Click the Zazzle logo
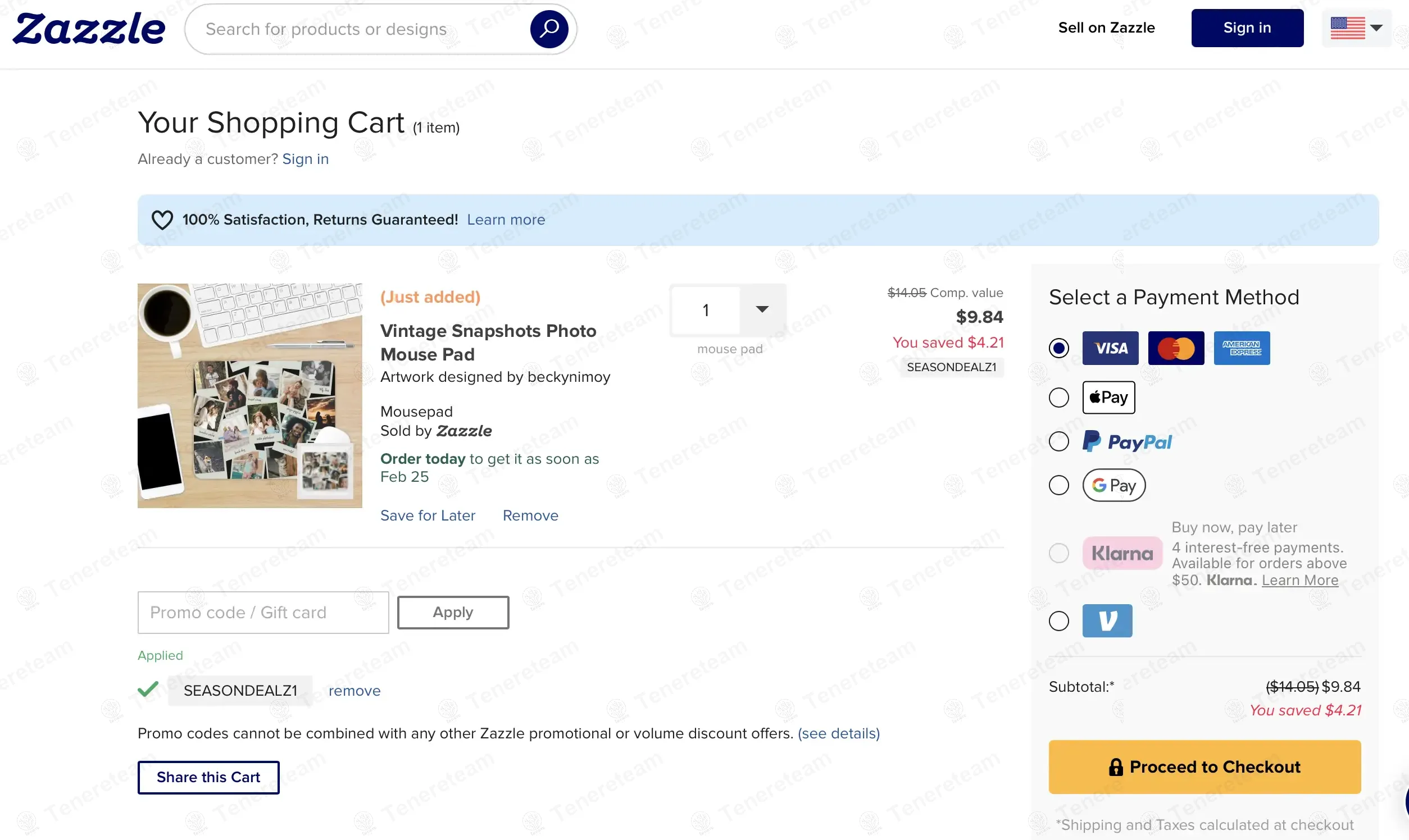The width and height of the screenshot is (1409, 840). click(x=89, y=28)
